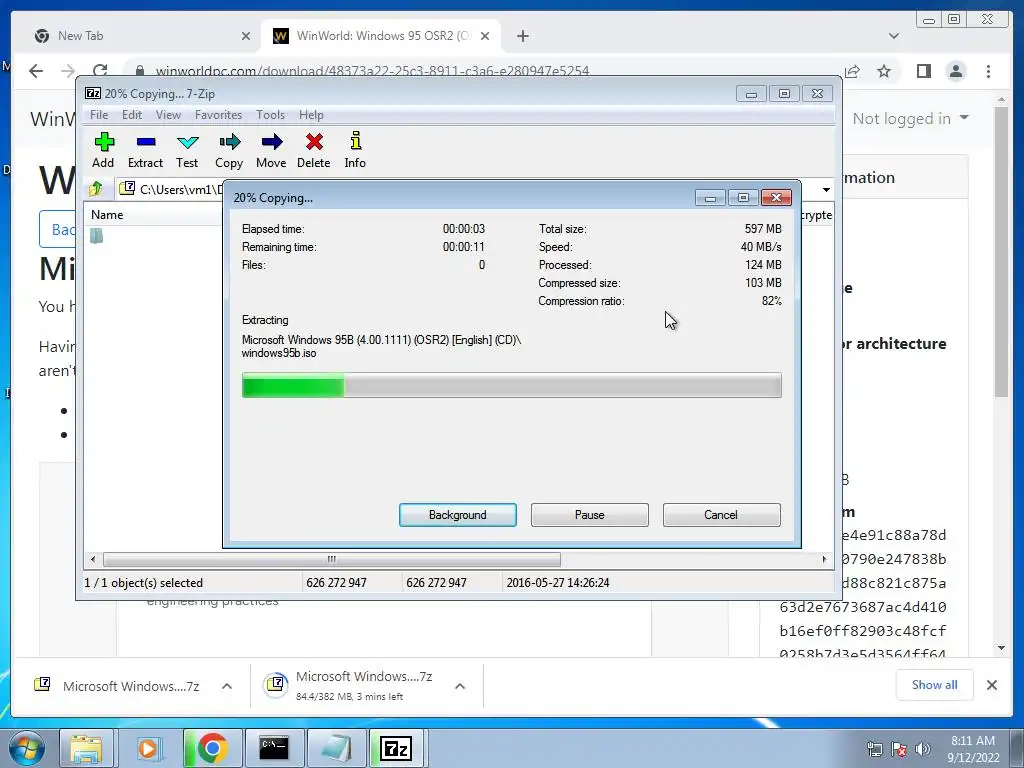Click the taskbar clock showing 8:11 AM
This screenshot has width=1024, height=768.
coord(973,748)
